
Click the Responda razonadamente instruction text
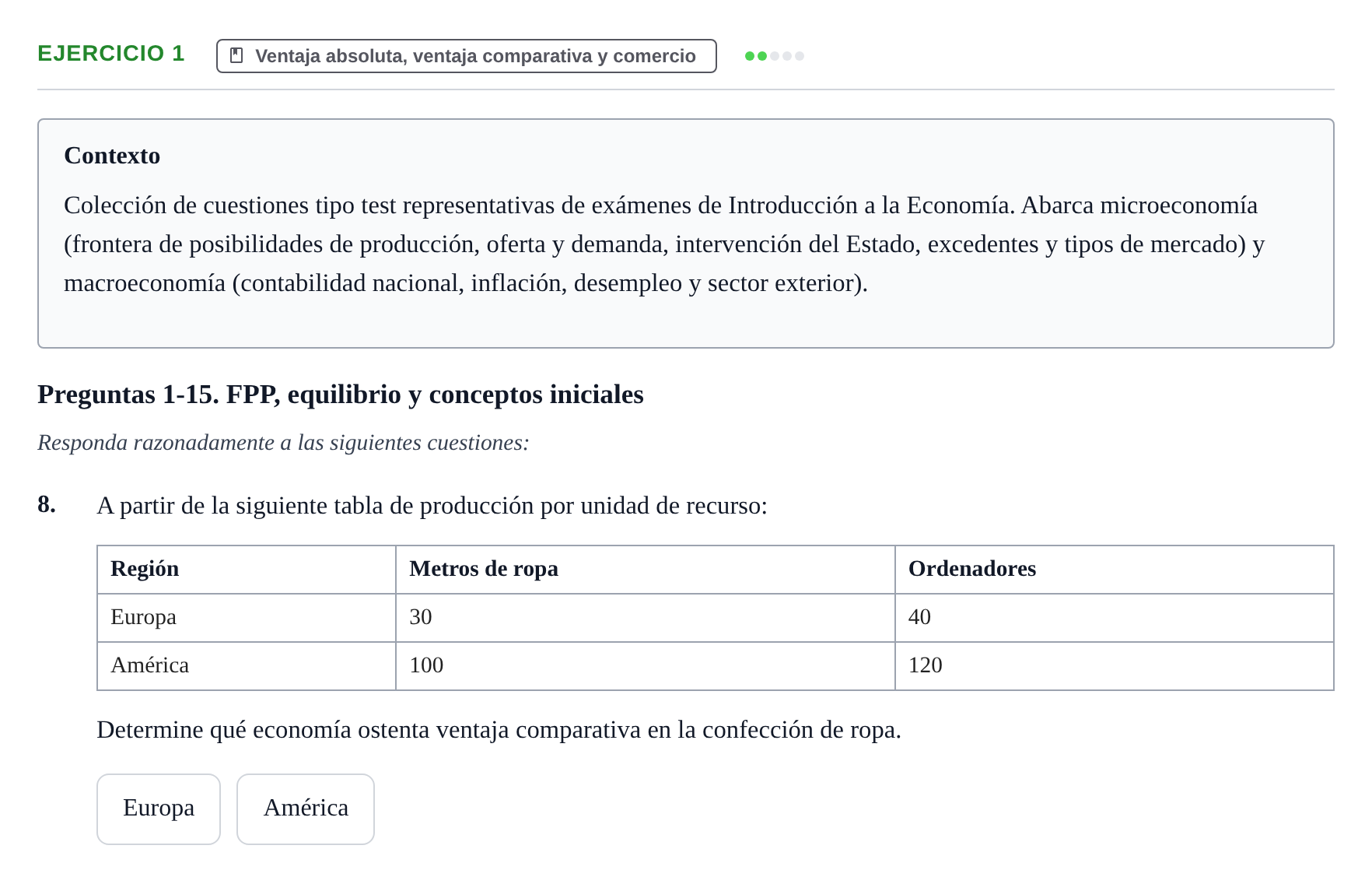pos(283,443)
